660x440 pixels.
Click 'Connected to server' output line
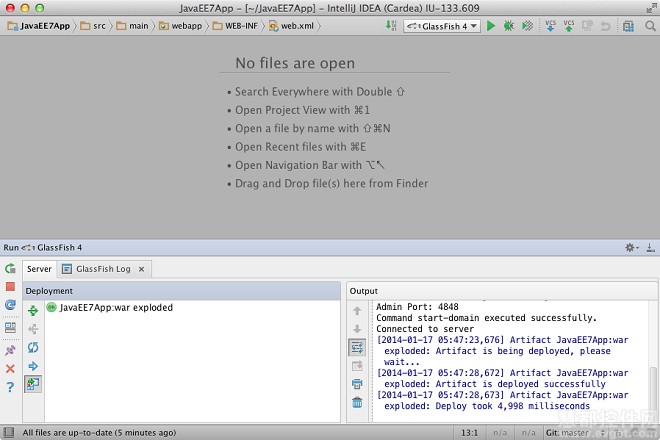(x=425, y=329)
